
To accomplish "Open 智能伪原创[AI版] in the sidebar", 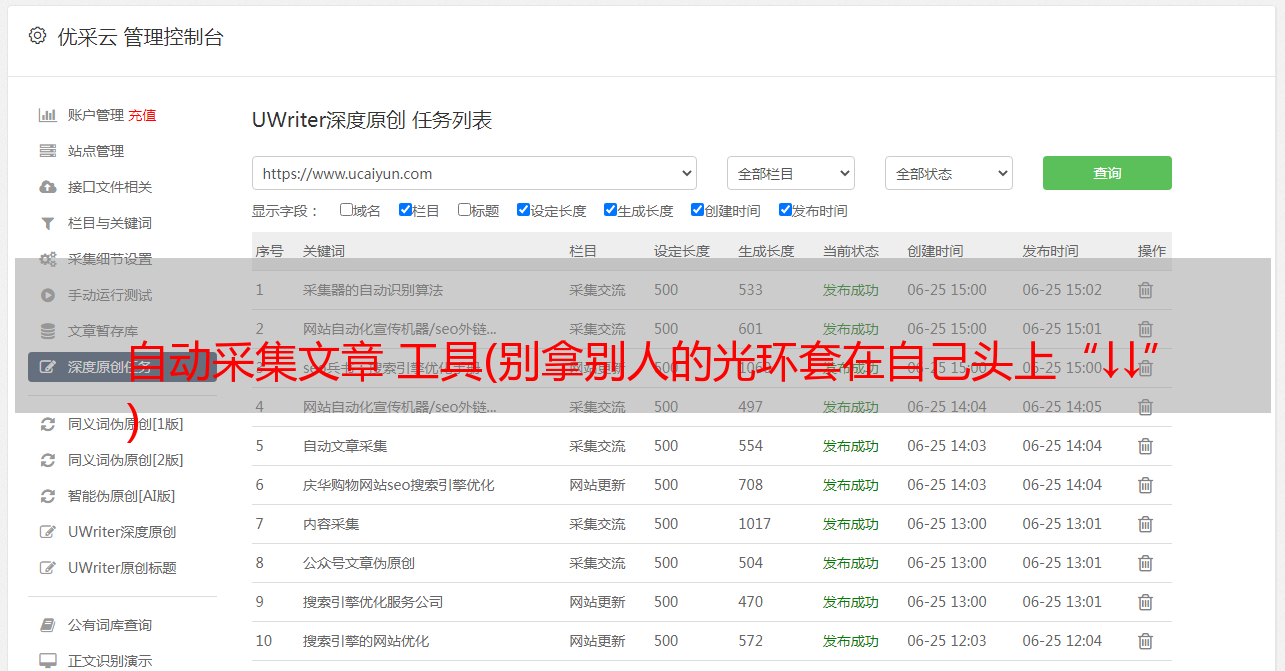I will pyautogui.click(x=121, y=496).
